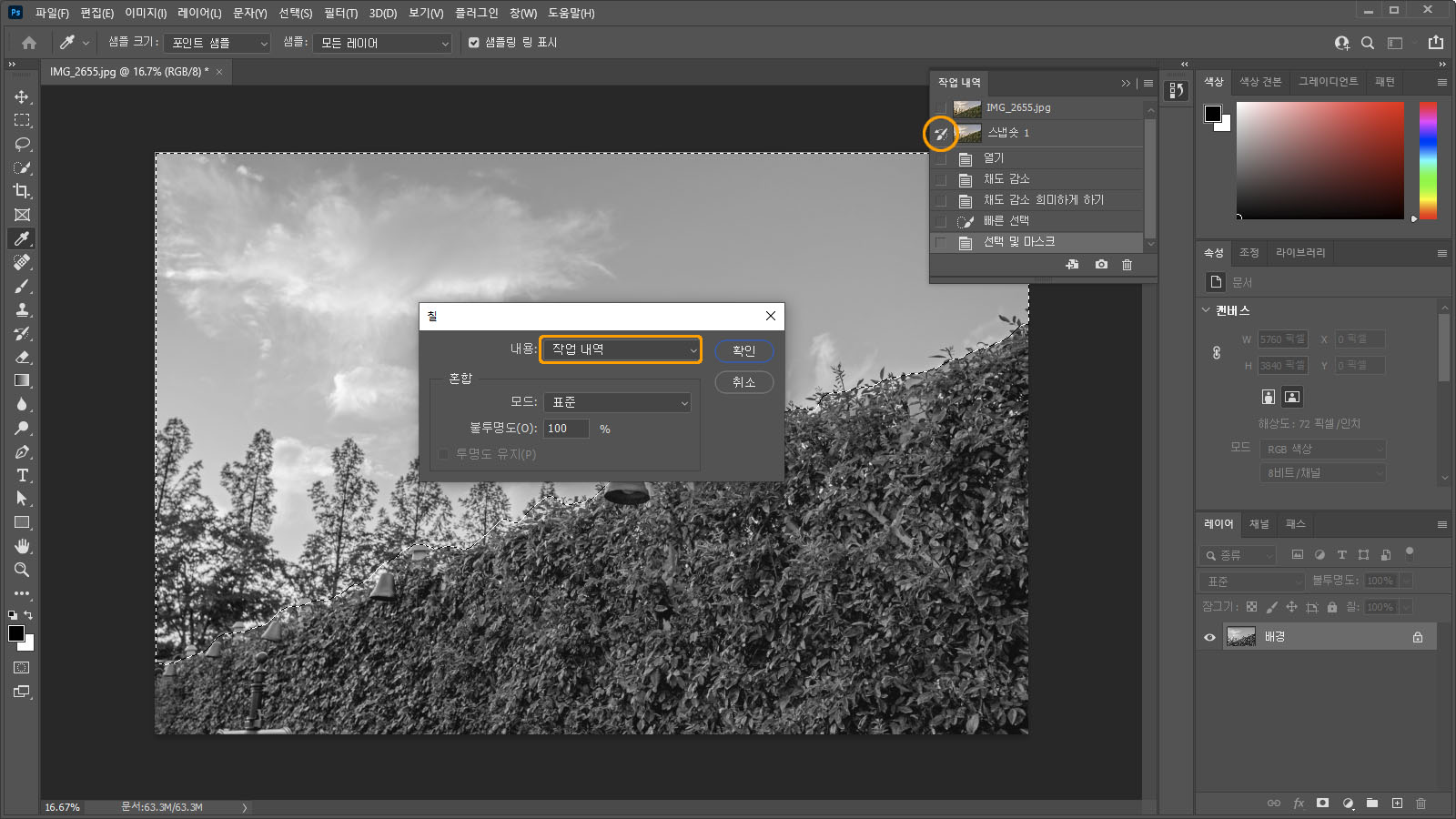
Task: Create new document from current state
Action: pos(1073,264)
